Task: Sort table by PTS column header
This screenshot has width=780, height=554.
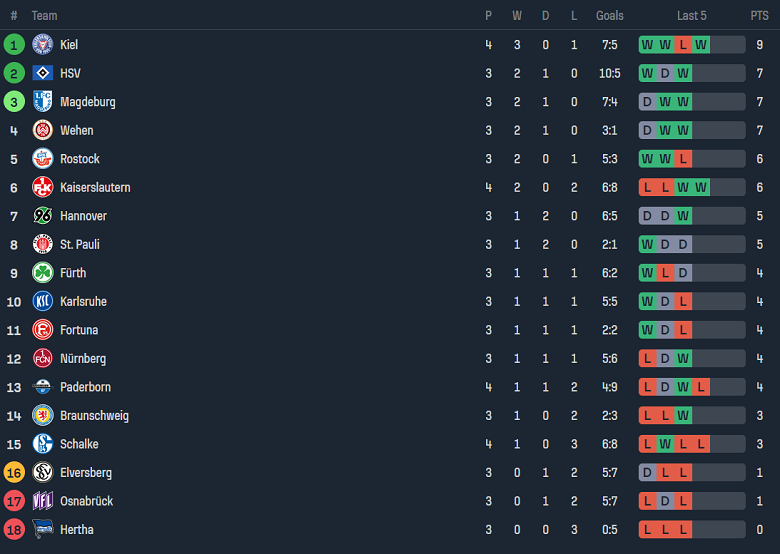Action: pyautogui.click(x=760, y=16)
